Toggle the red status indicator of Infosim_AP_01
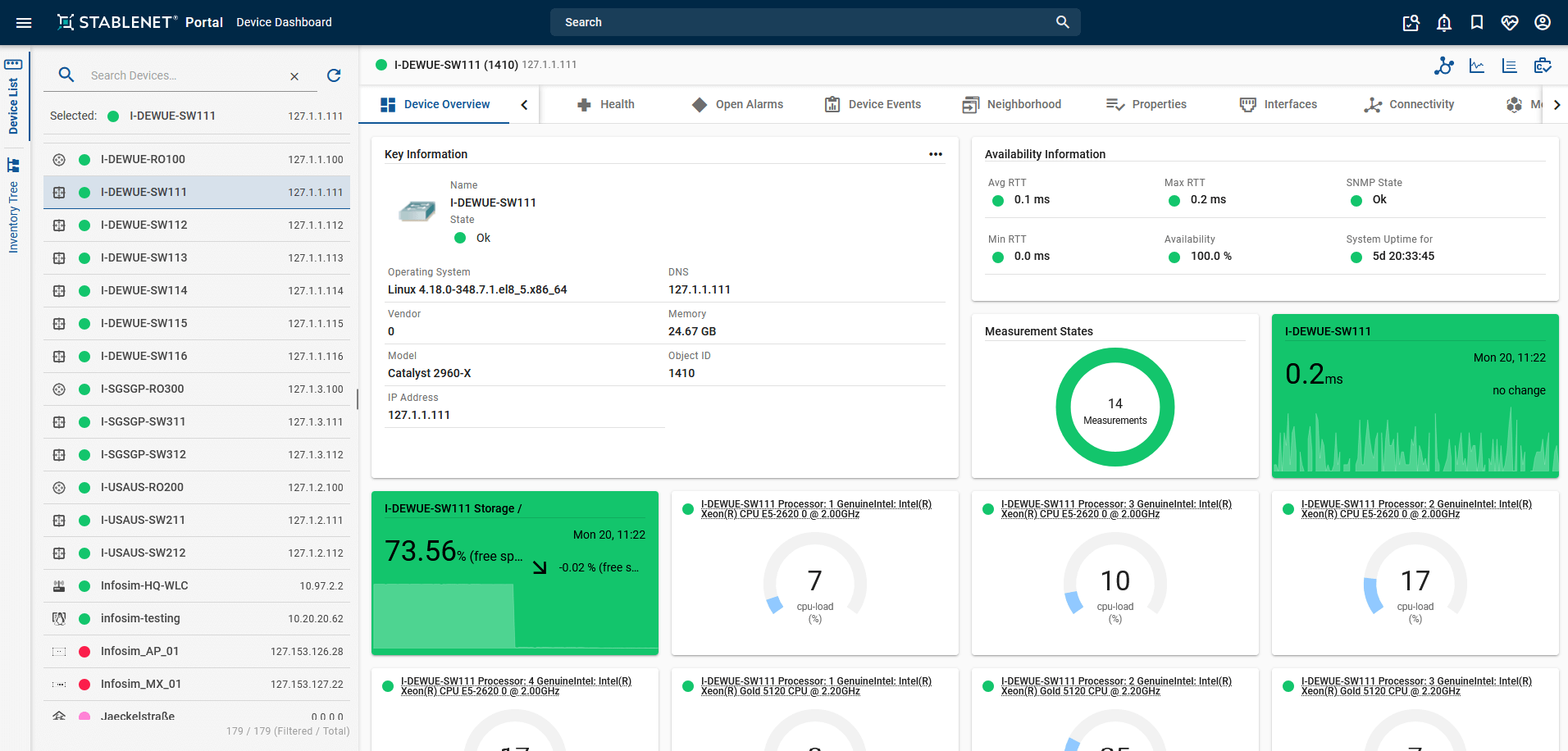This screenshot has width=1568, height=751. (84, 651)
